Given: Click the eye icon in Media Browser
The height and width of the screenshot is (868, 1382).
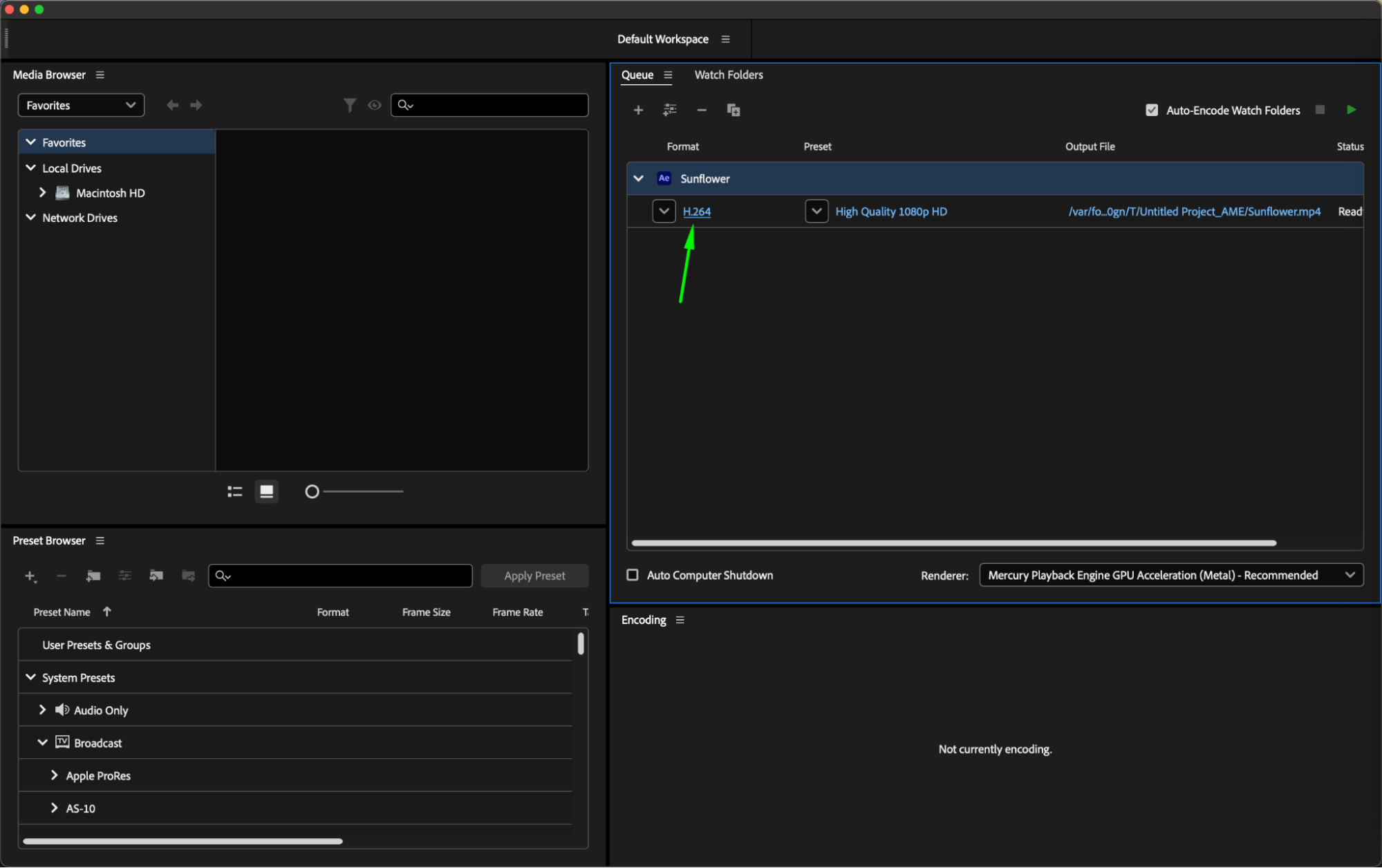Looking at the screenshot, I should point(375,105).
